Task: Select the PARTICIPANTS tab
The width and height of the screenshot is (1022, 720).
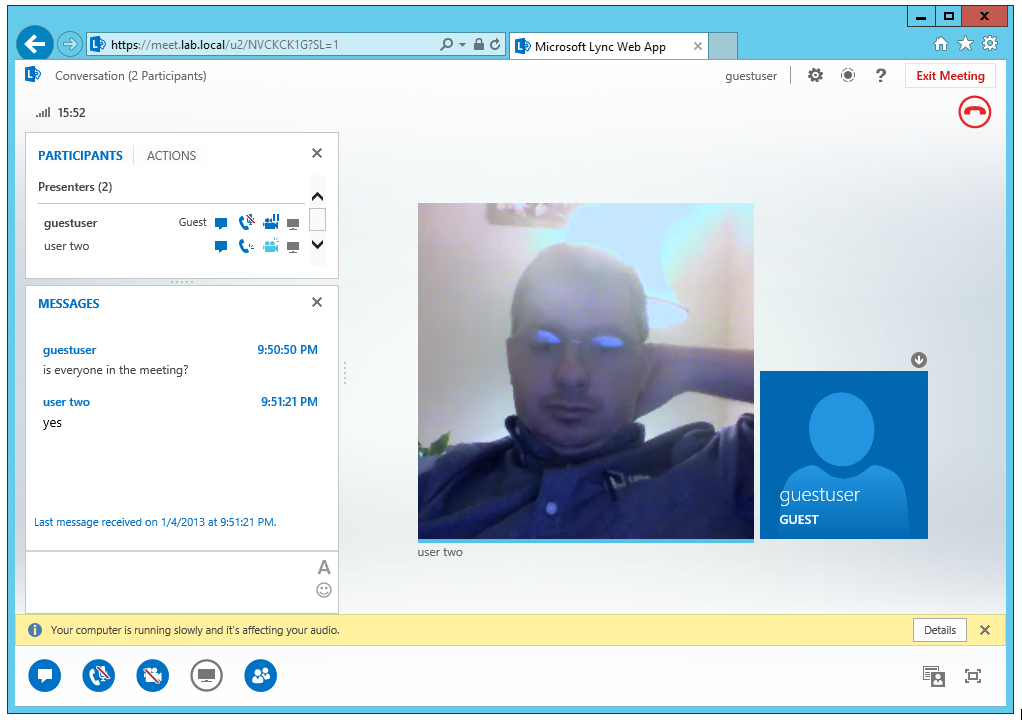Action: (x=80, y=156)
